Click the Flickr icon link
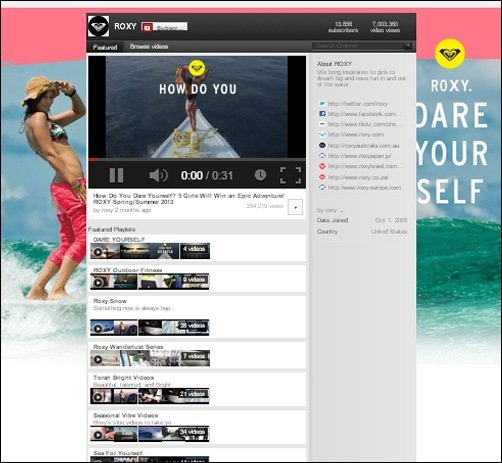502x463 pixels. click(x=322, y=124)
